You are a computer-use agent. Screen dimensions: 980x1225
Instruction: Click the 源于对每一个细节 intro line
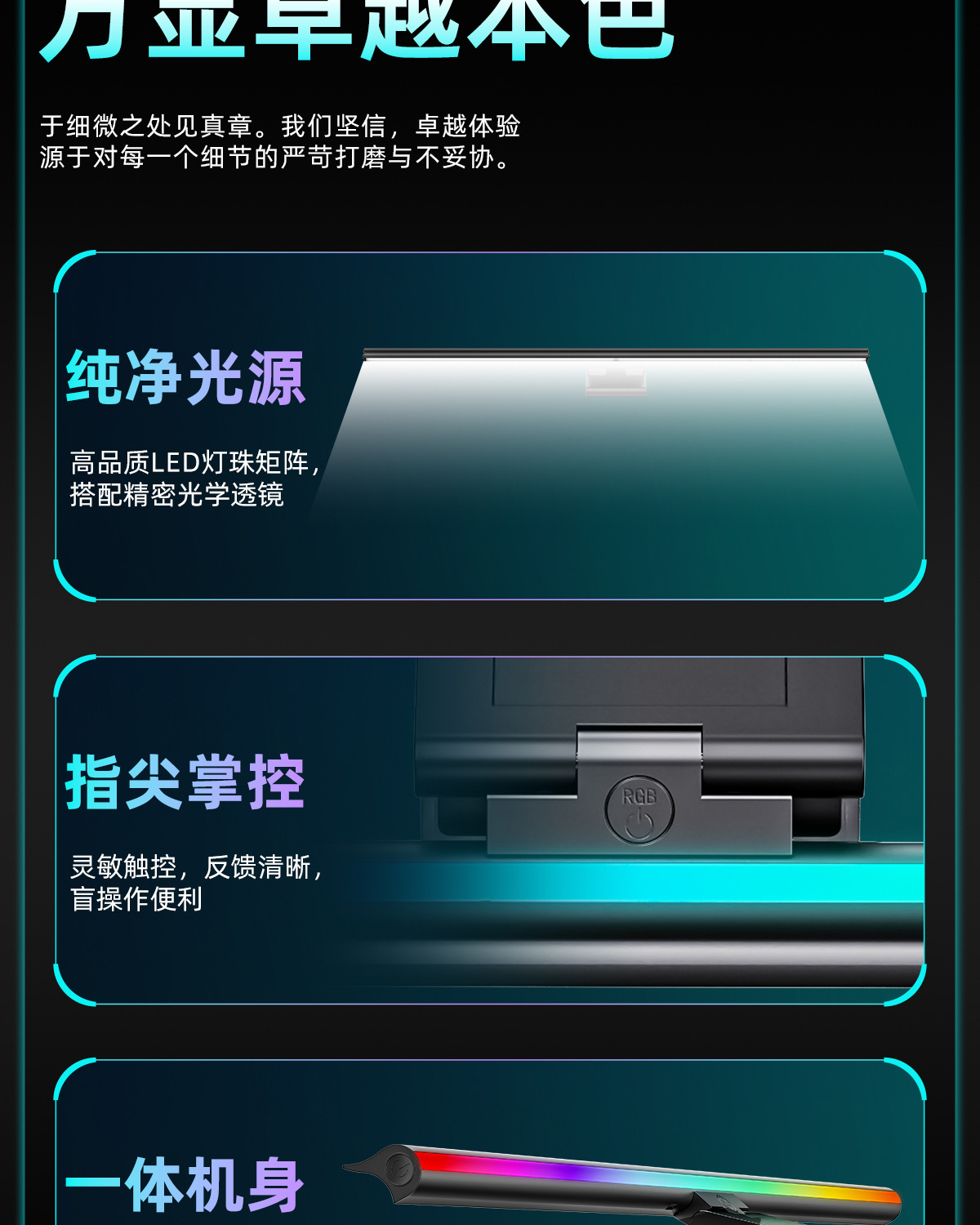(x=276, y=157)
